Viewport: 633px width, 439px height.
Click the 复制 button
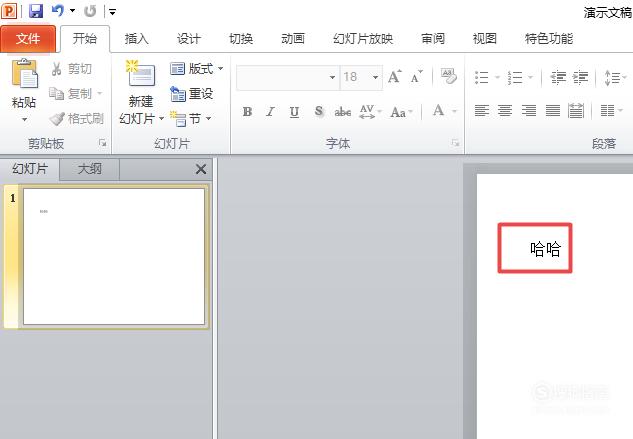pyautogui.click(x=70, y=94)
